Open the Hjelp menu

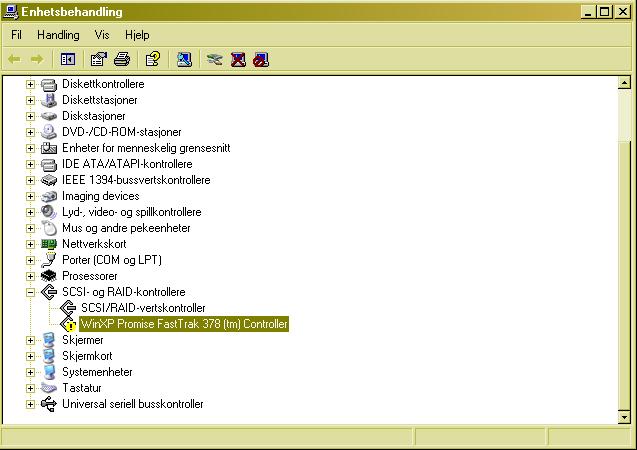click(x=137, y=35)
